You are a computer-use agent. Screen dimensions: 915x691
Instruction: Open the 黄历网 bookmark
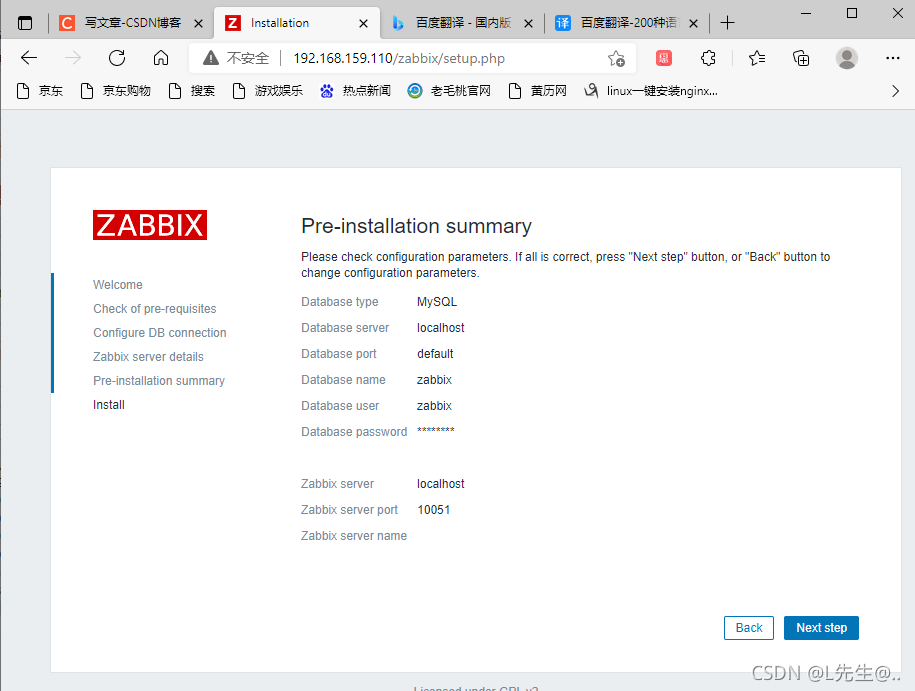pos(537,91)
